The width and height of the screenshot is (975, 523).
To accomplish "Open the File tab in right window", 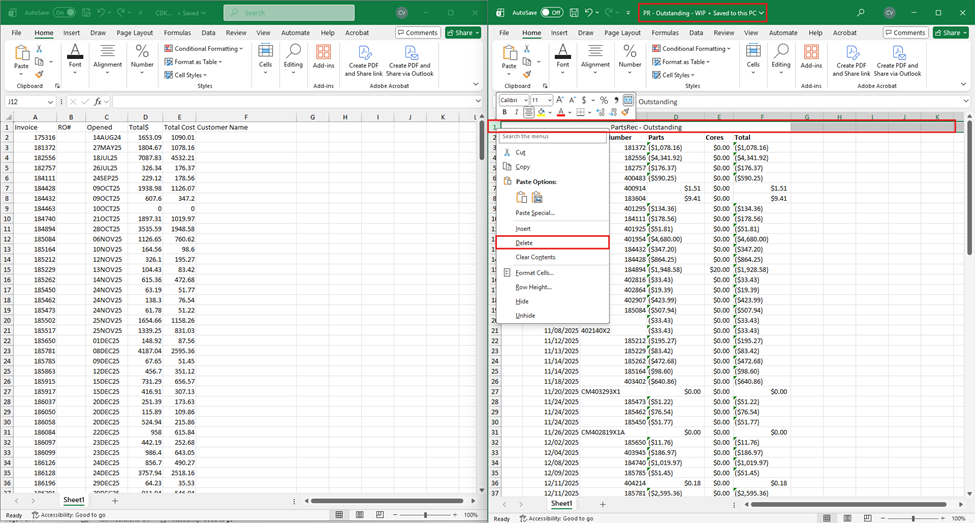I will pos(504,32).
